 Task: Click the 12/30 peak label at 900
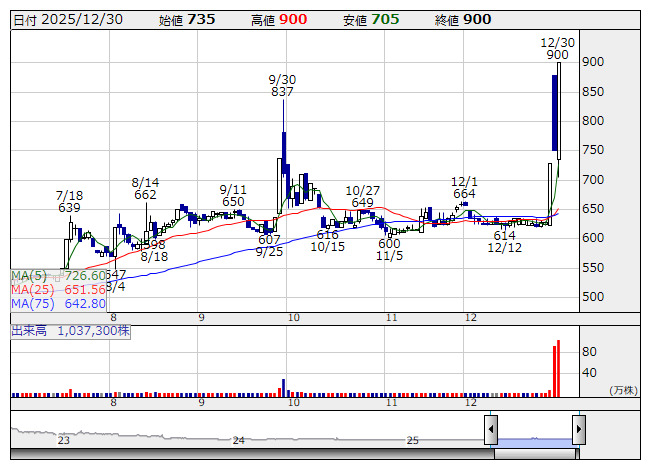(557, 49)
